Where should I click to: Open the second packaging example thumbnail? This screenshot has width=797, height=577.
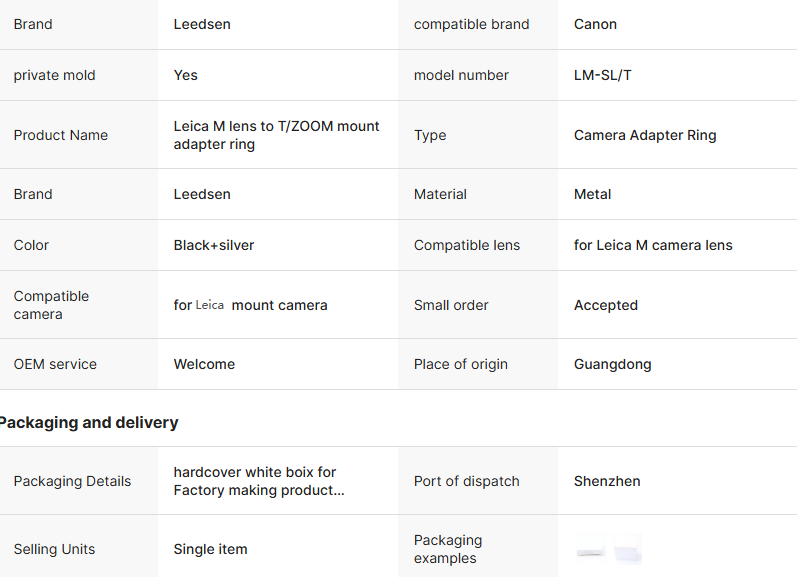coord(627,549)
